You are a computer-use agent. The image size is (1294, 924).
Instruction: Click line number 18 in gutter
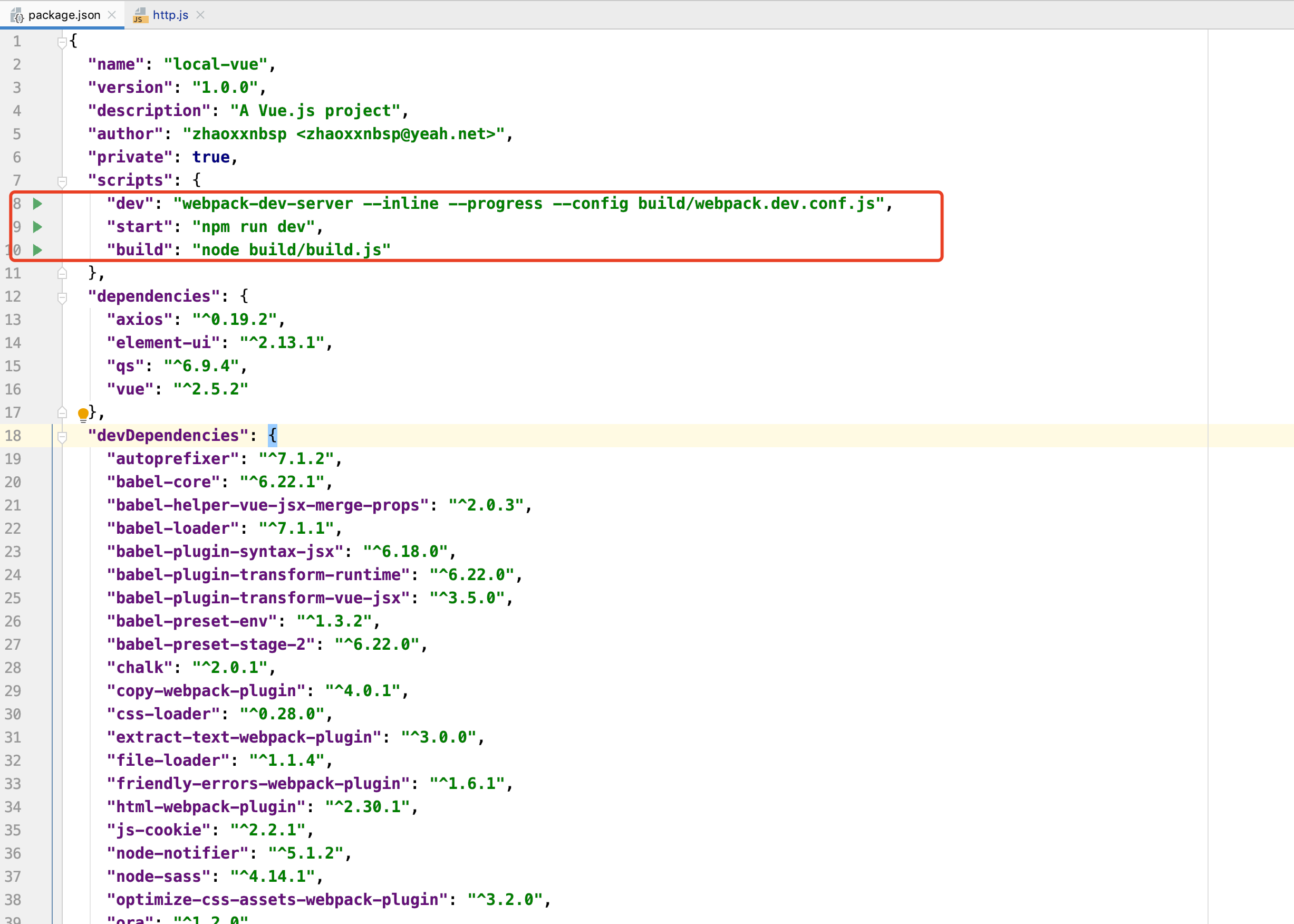click(14, 436)
